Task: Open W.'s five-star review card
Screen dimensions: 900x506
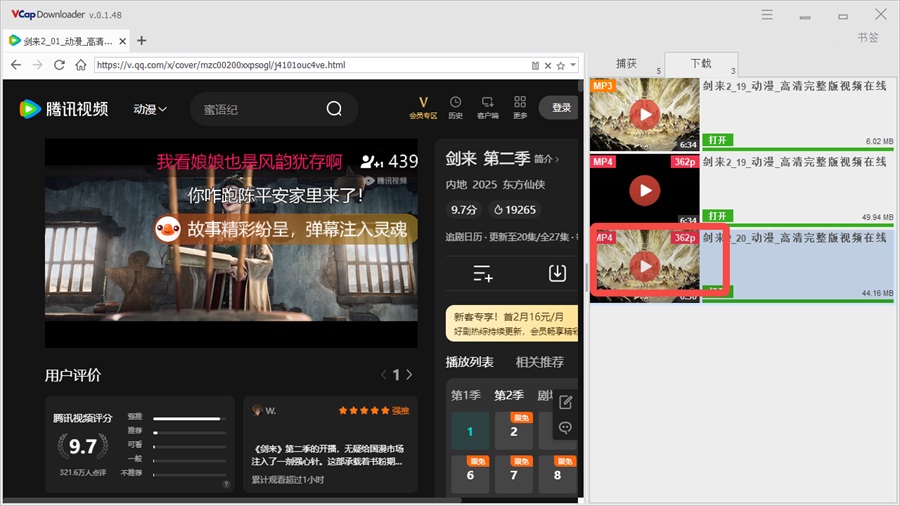Action: coord(331,444)
